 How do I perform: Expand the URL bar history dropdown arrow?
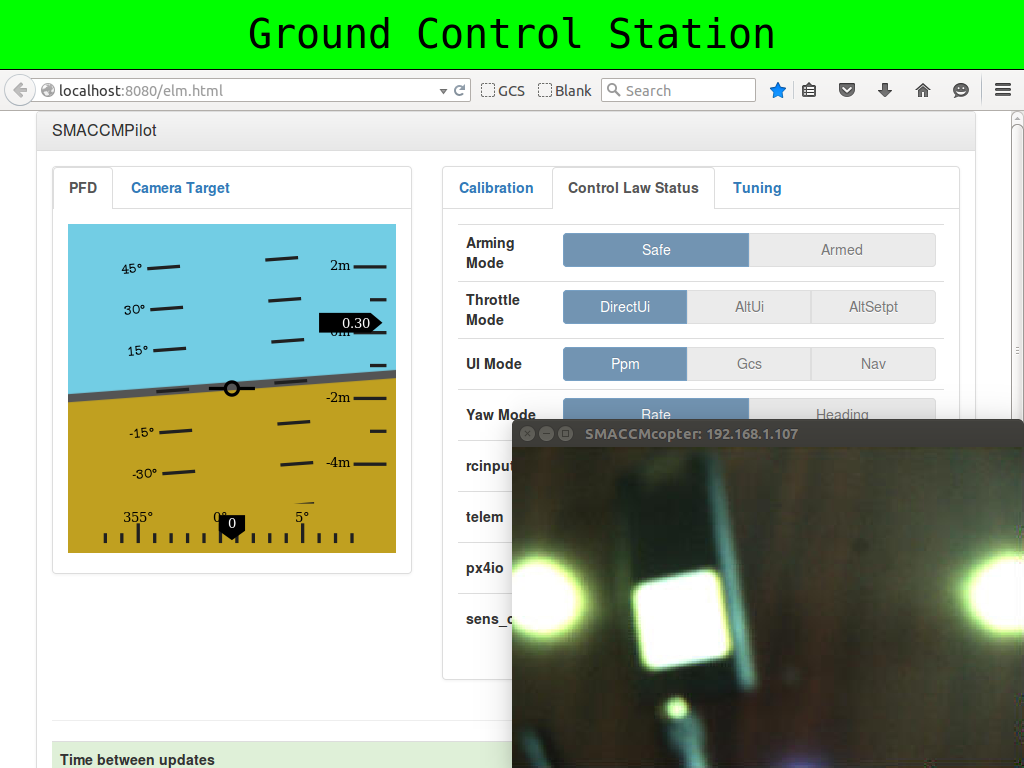coord(443,91)
